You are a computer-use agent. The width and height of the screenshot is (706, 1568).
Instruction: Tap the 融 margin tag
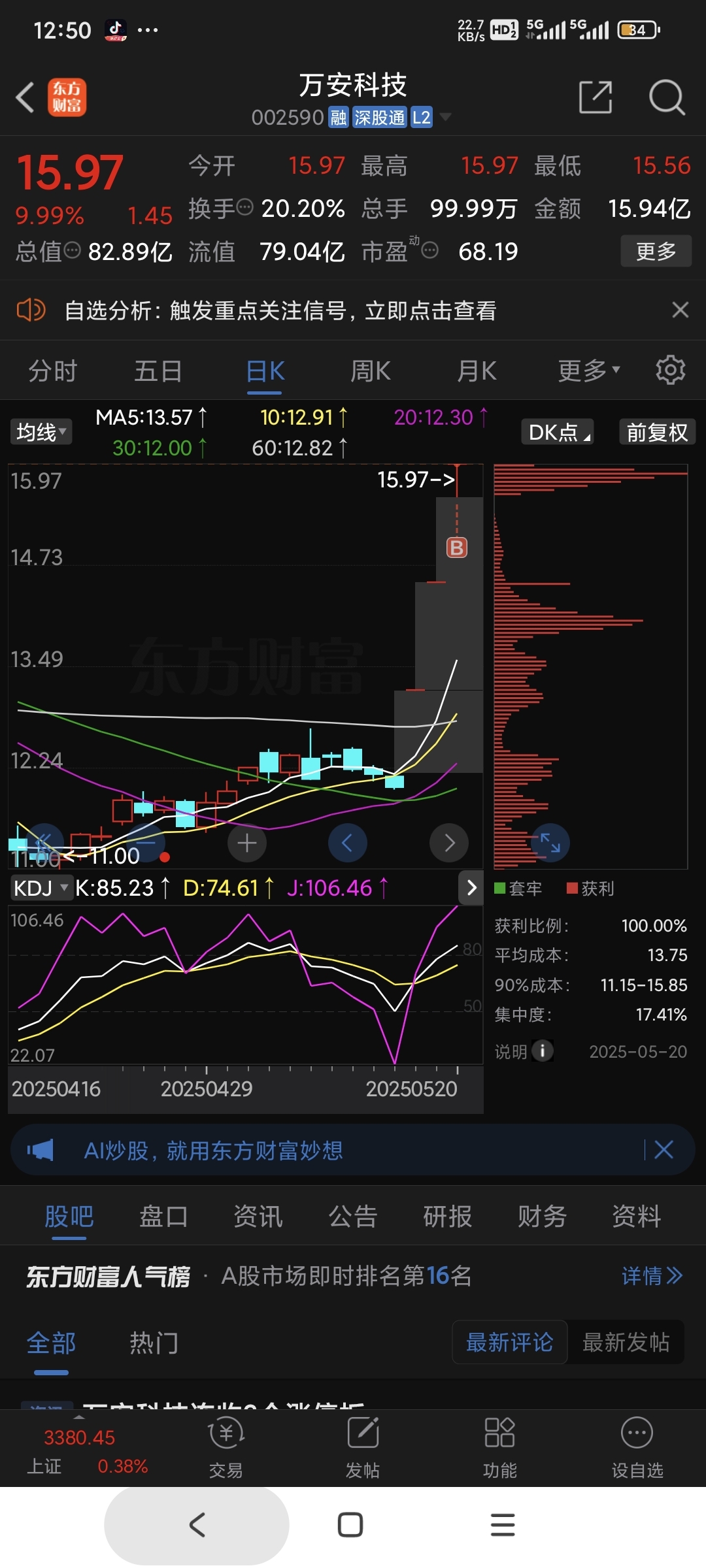[x=339, y=118]
